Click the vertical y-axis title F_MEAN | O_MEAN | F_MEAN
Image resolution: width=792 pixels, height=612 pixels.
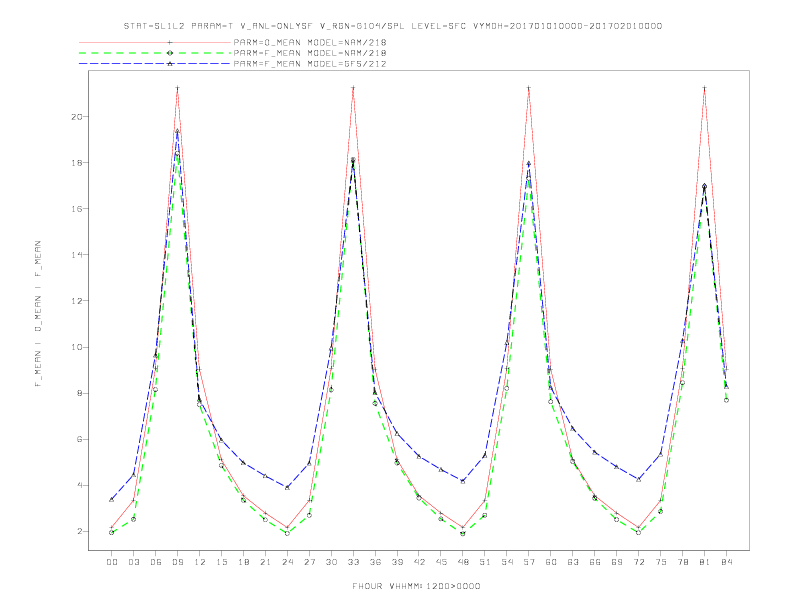click(x=38, y=314)
